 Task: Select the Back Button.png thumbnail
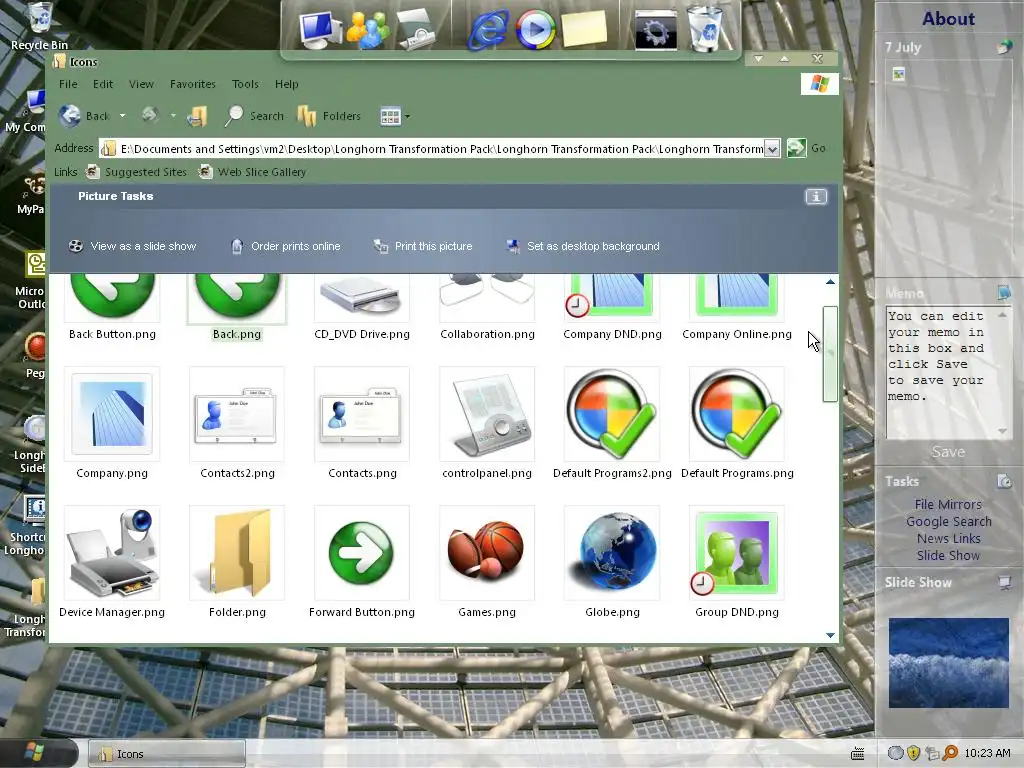coord(112,298)
